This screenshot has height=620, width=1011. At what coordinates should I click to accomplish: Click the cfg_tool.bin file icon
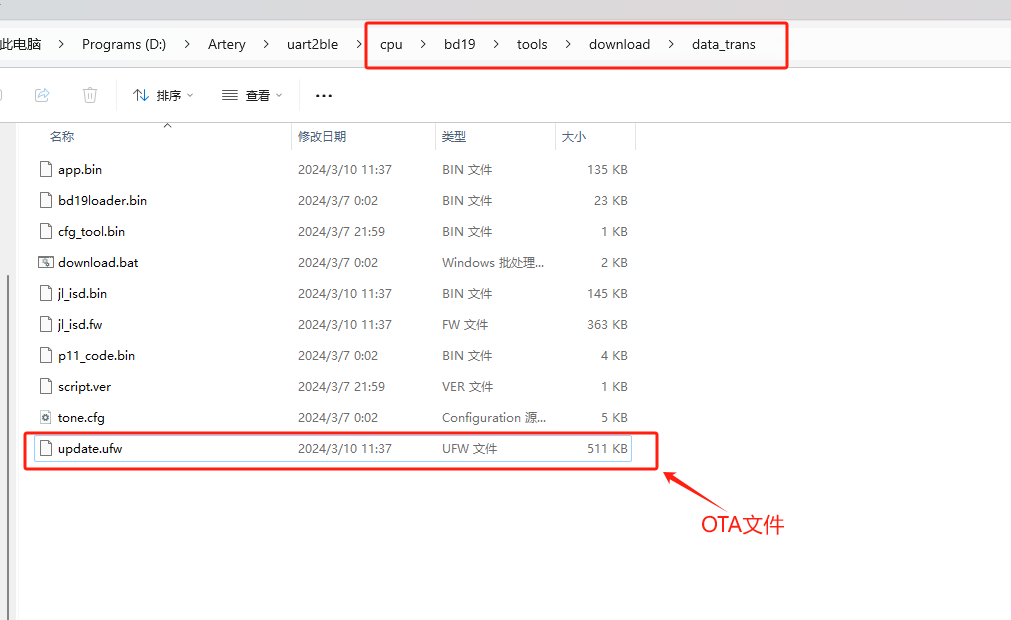coord(46,231)
